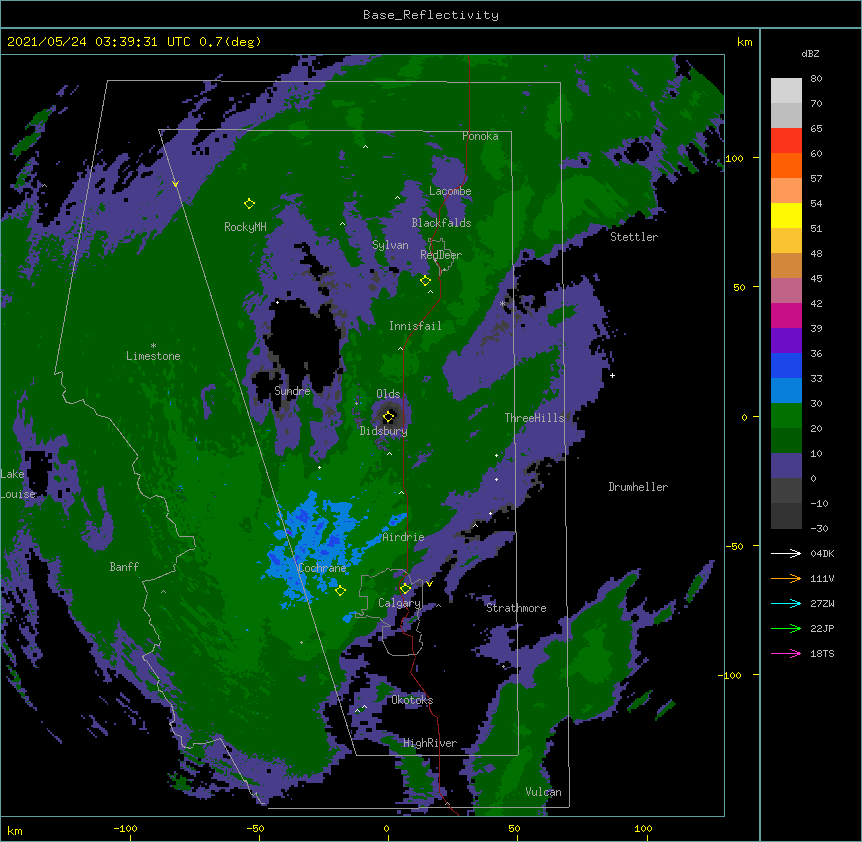Image resolution: width=862 pixels, height=842 pixels.
Task: Click the 60 dBZ orange color swatch
Action: click(786, 165)
